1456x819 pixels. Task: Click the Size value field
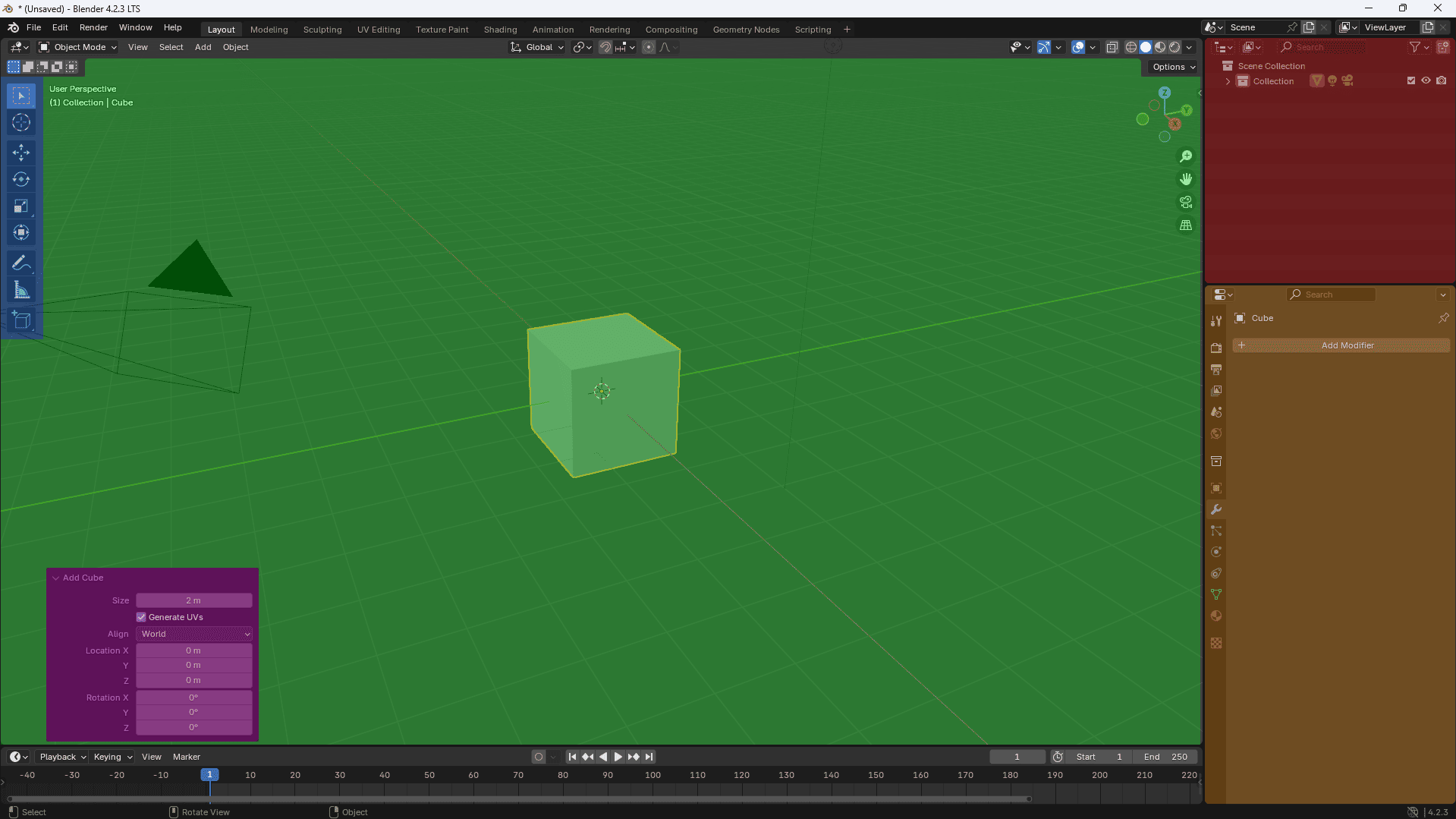193,600
